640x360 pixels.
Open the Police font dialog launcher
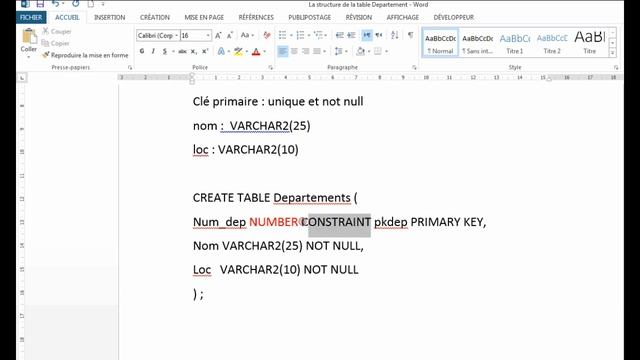click(271, 67)
